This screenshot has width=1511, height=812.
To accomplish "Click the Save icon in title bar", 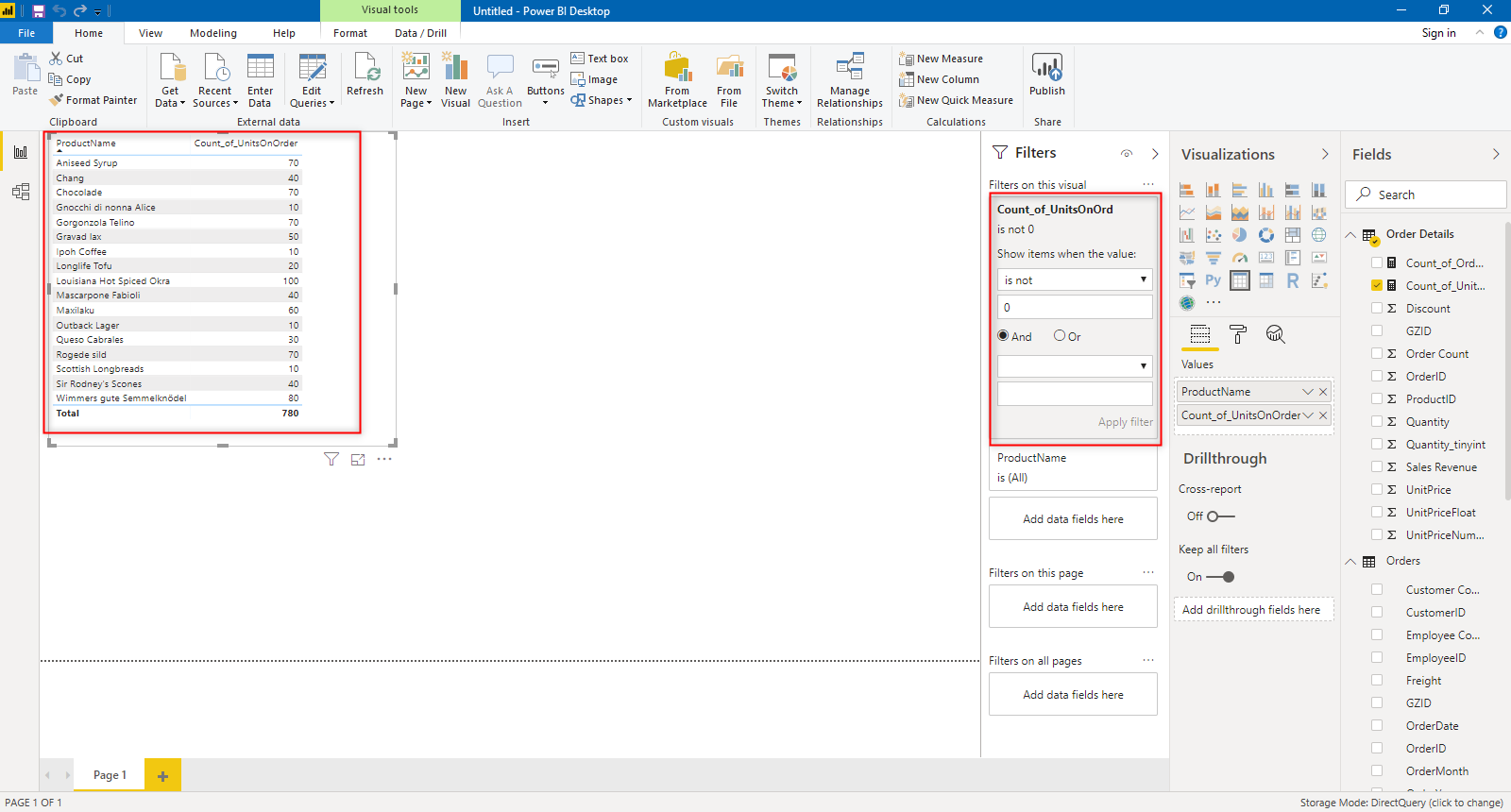I will [39, 11].
